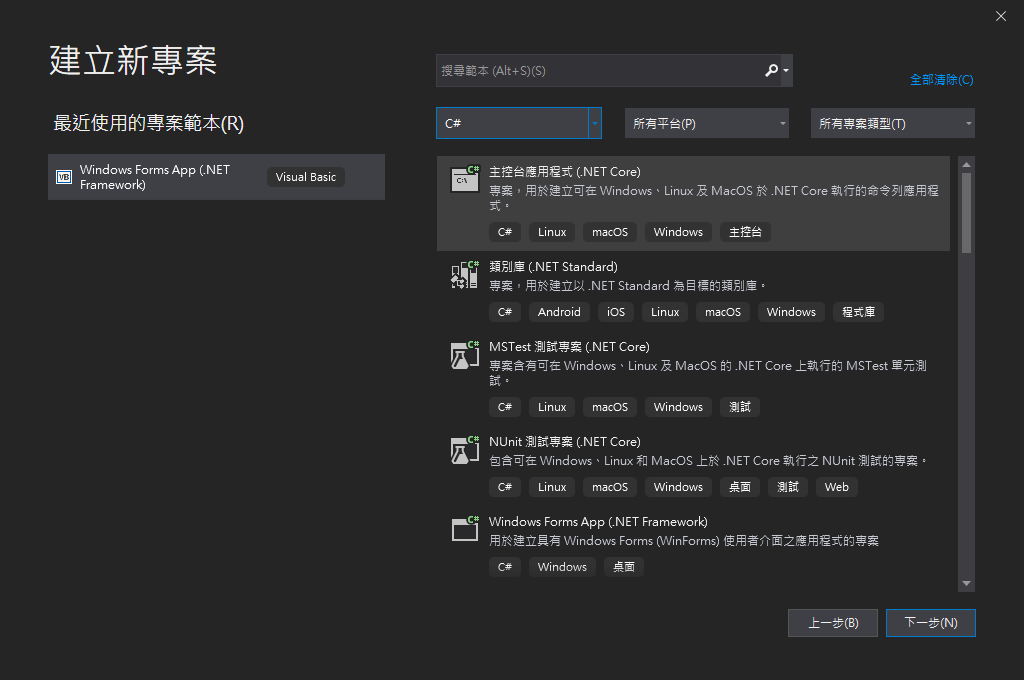Click the Android tag on class library
The height and width of the screenshot is (680, 1024).
559,312
